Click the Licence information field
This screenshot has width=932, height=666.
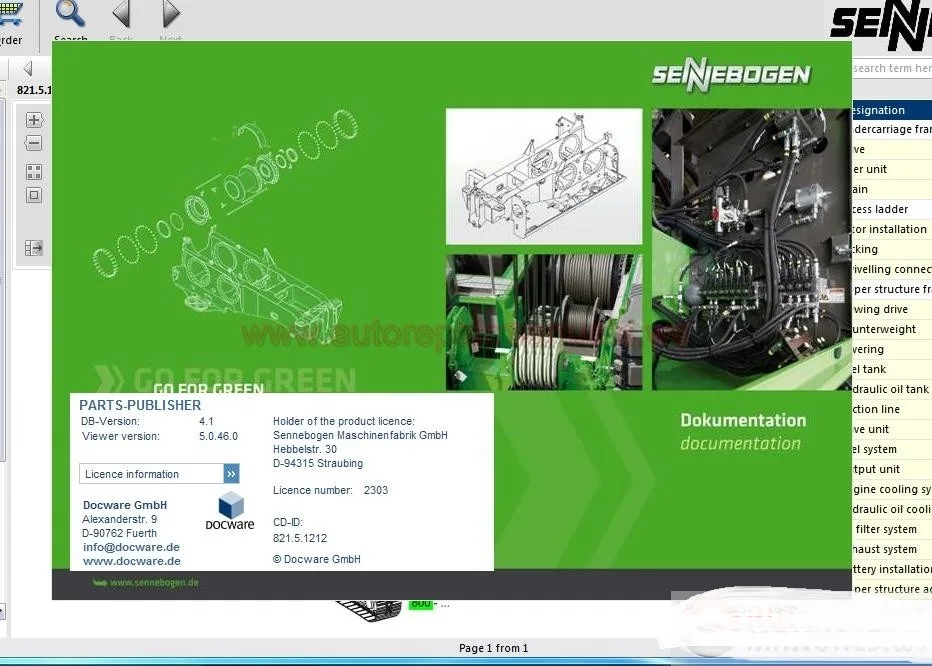[x=152, y=473]
